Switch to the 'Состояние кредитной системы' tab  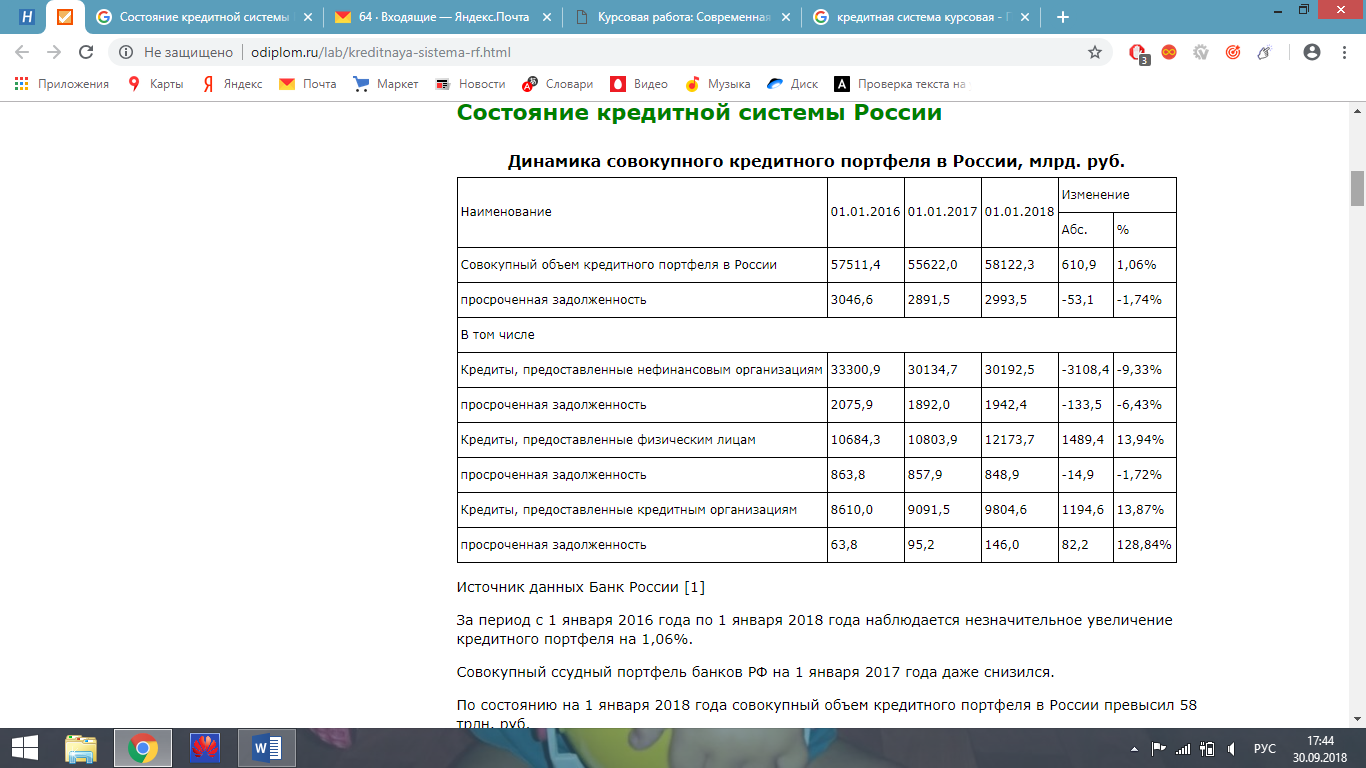206,17
